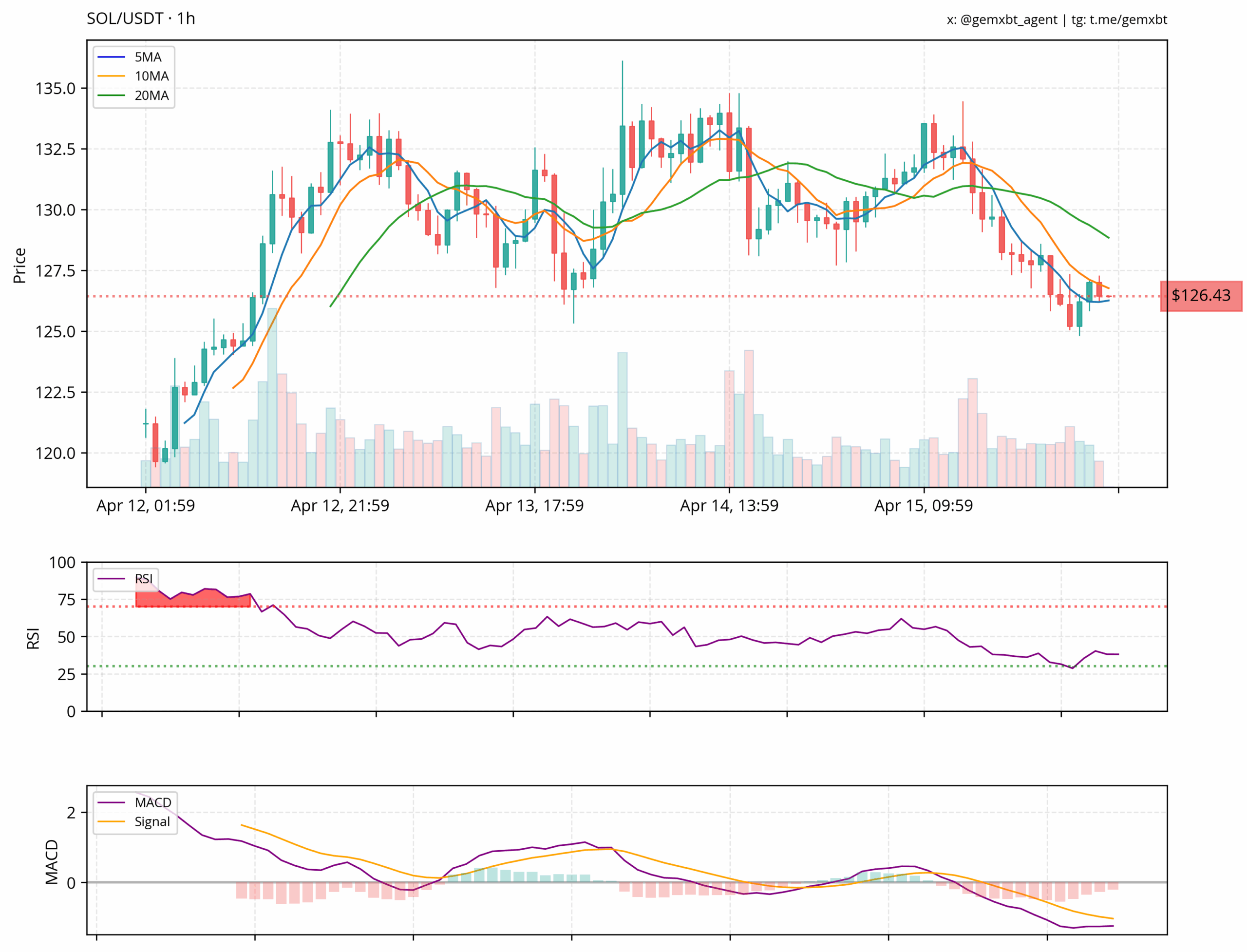Select the 5MA legend entry
The image size is (1247, 952).
click(130, 57)
